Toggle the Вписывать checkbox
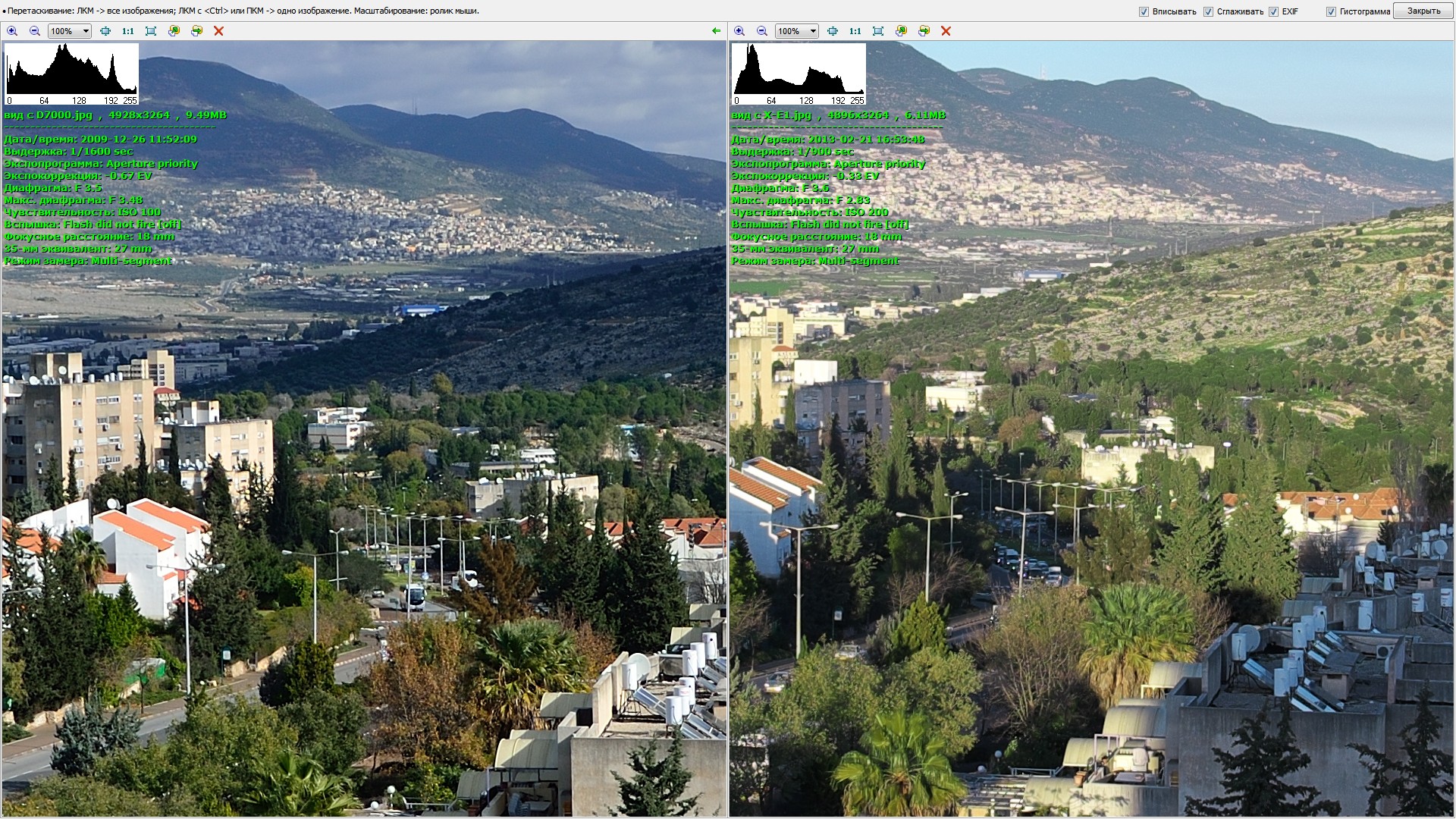The width and height of the screenshot is (1456, 819). (x=1144, y=11)
